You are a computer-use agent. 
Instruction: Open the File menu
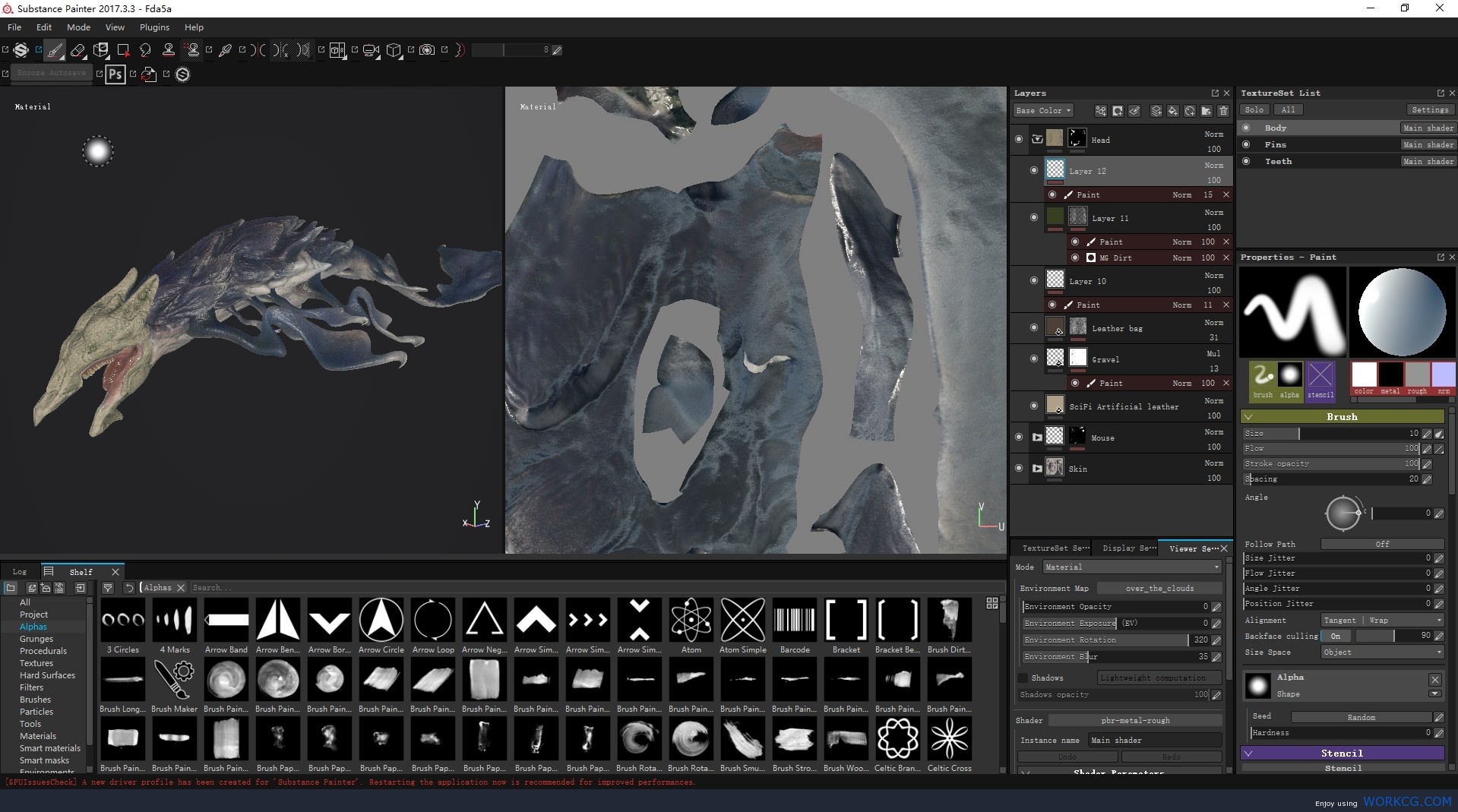(14, 27)
